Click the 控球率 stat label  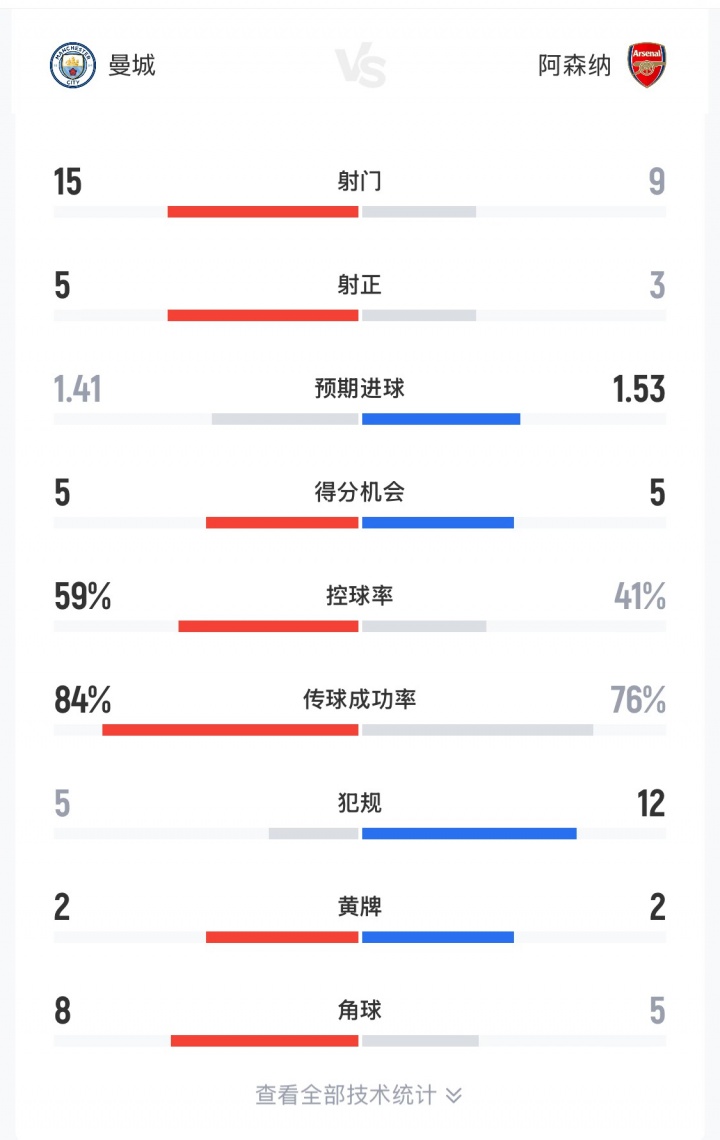tap(360, 596)
